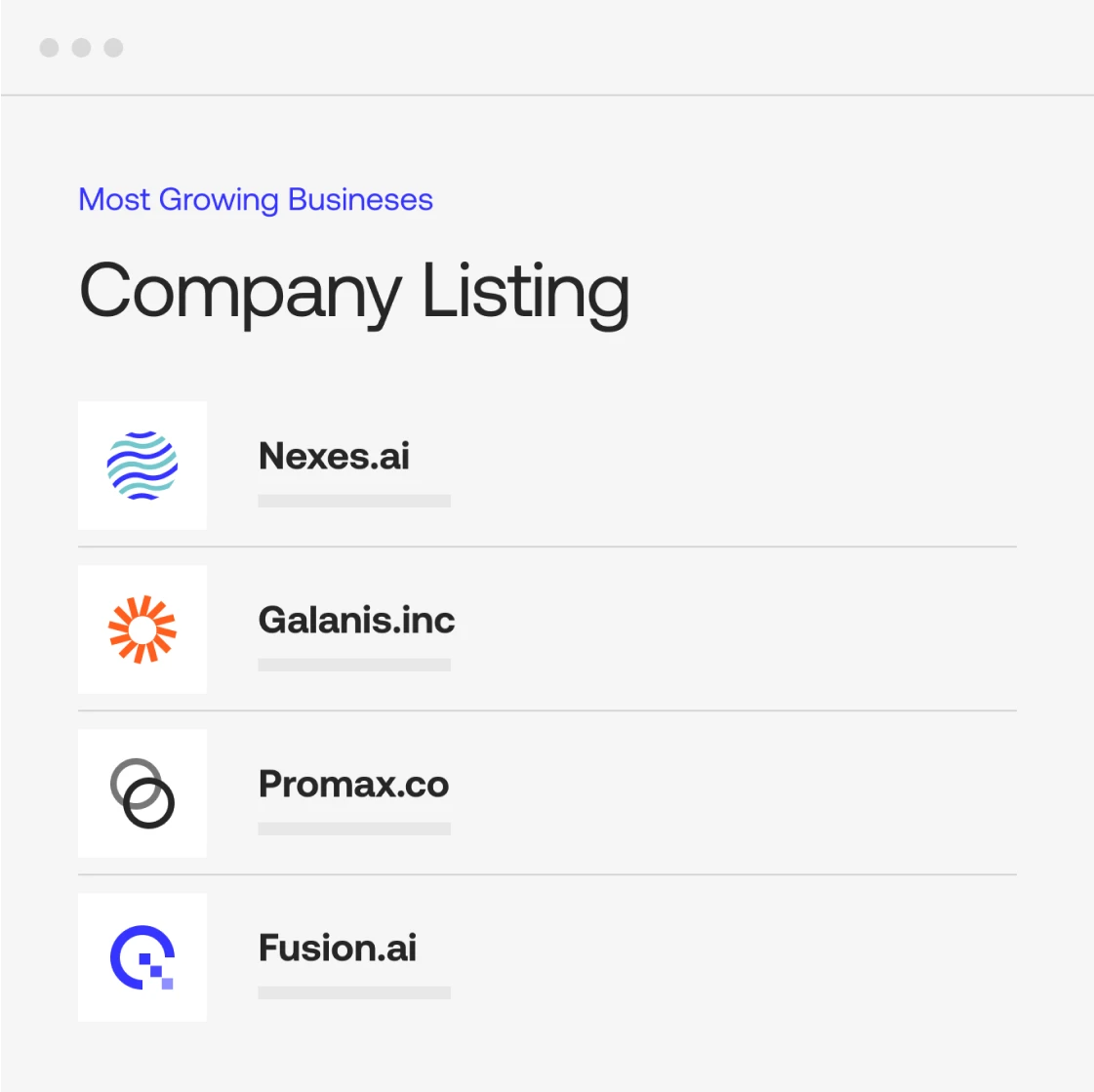Click the Promax.co overlapping circles logo

[x=142, y=793]
